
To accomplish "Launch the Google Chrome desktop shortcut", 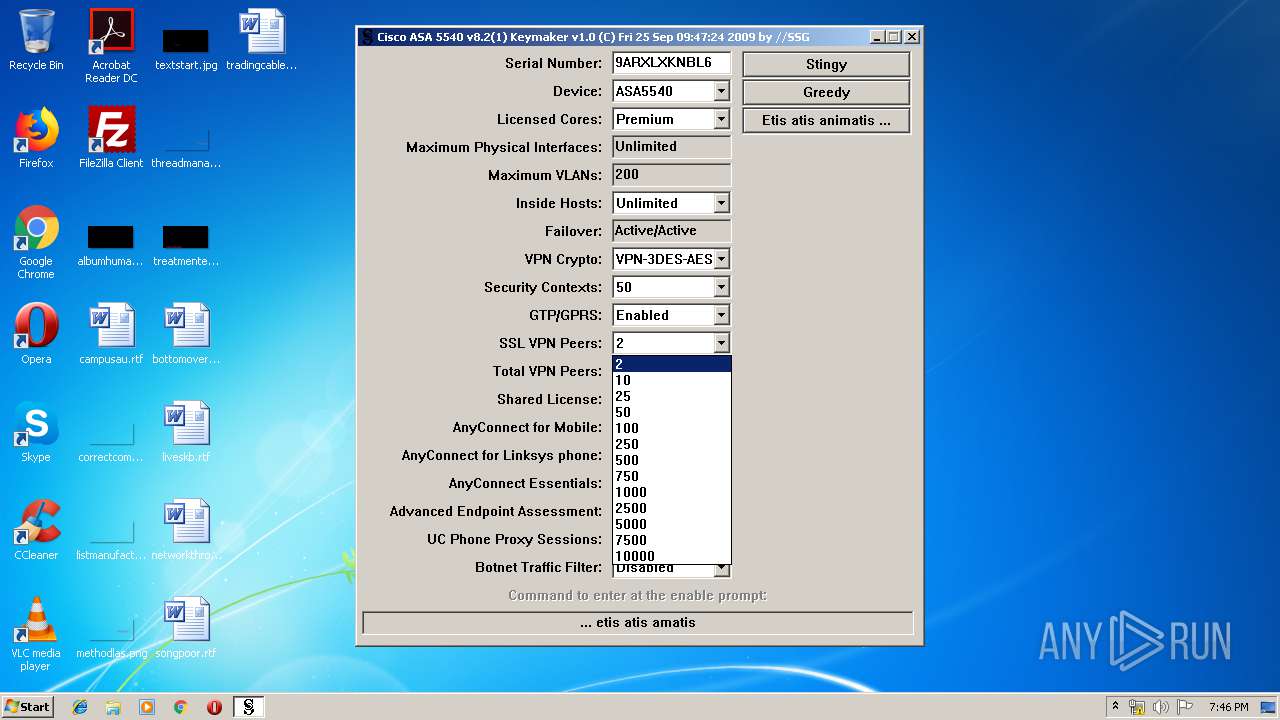I will pos(36,241).
